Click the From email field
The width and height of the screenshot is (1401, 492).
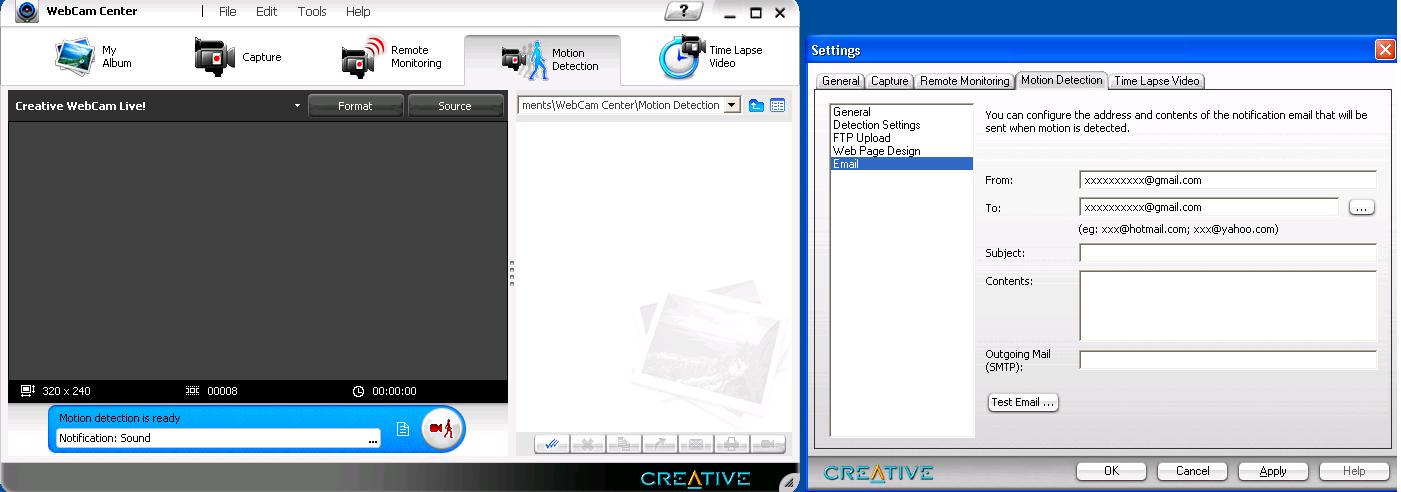[1228, 180]
